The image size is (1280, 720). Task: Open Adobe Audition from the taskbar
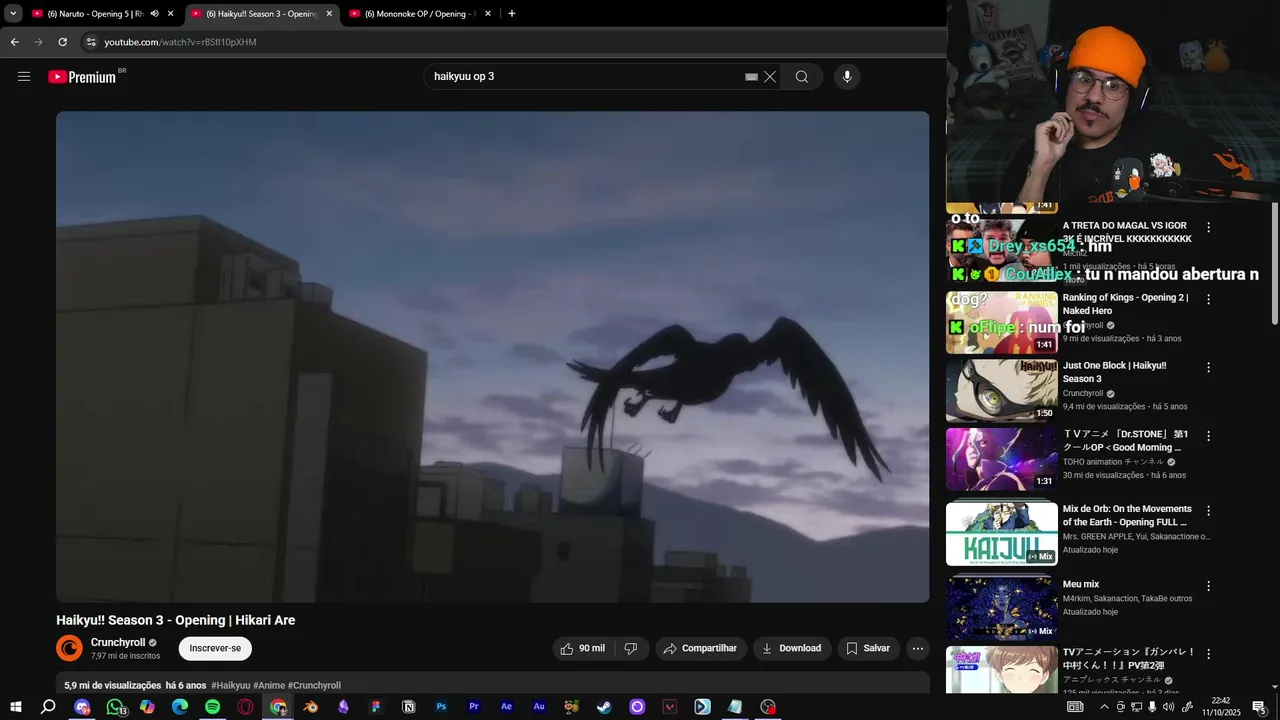pyautogui.click(x=539, y=707)
